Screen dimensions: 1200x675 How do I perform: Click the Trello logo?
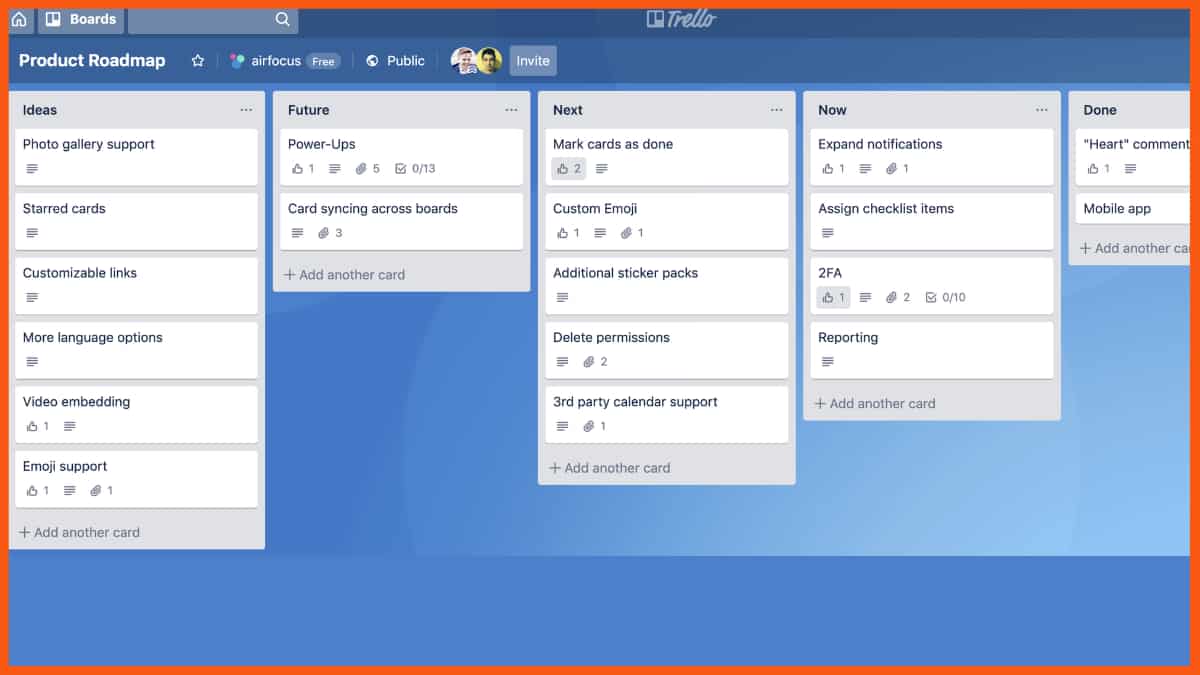coord(682,18)
